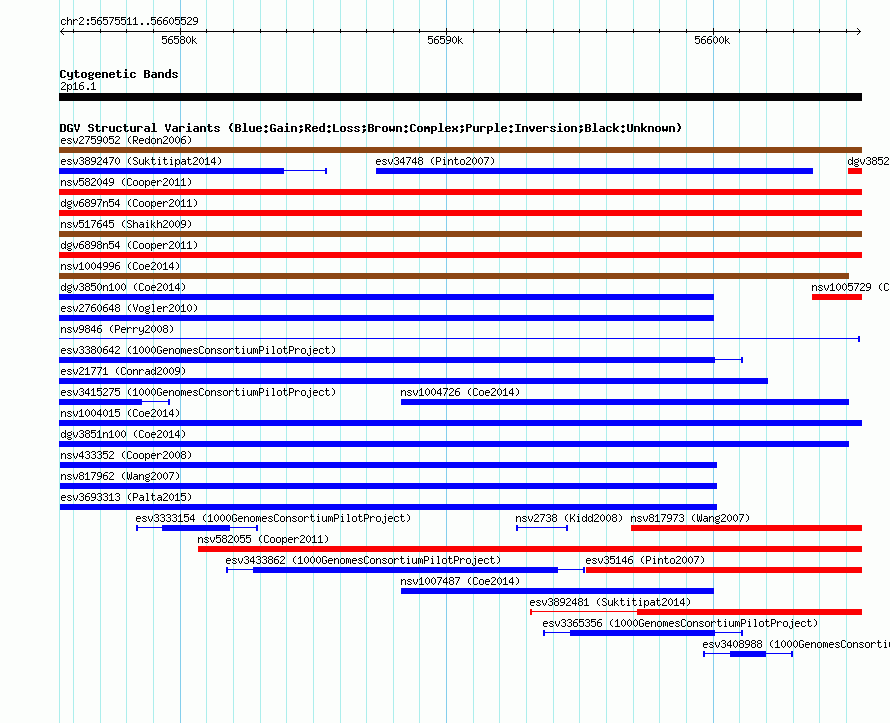Screen dimensions: 890x723
Task: Click the esv3365356 variant label
Action: tap(680, 623)
